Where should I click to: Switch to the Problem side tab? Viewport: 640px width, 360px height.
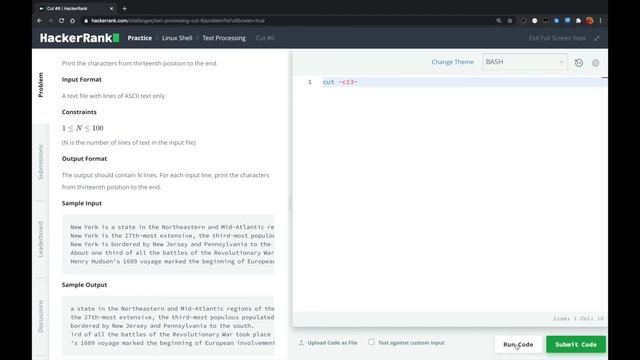(40, 85)
